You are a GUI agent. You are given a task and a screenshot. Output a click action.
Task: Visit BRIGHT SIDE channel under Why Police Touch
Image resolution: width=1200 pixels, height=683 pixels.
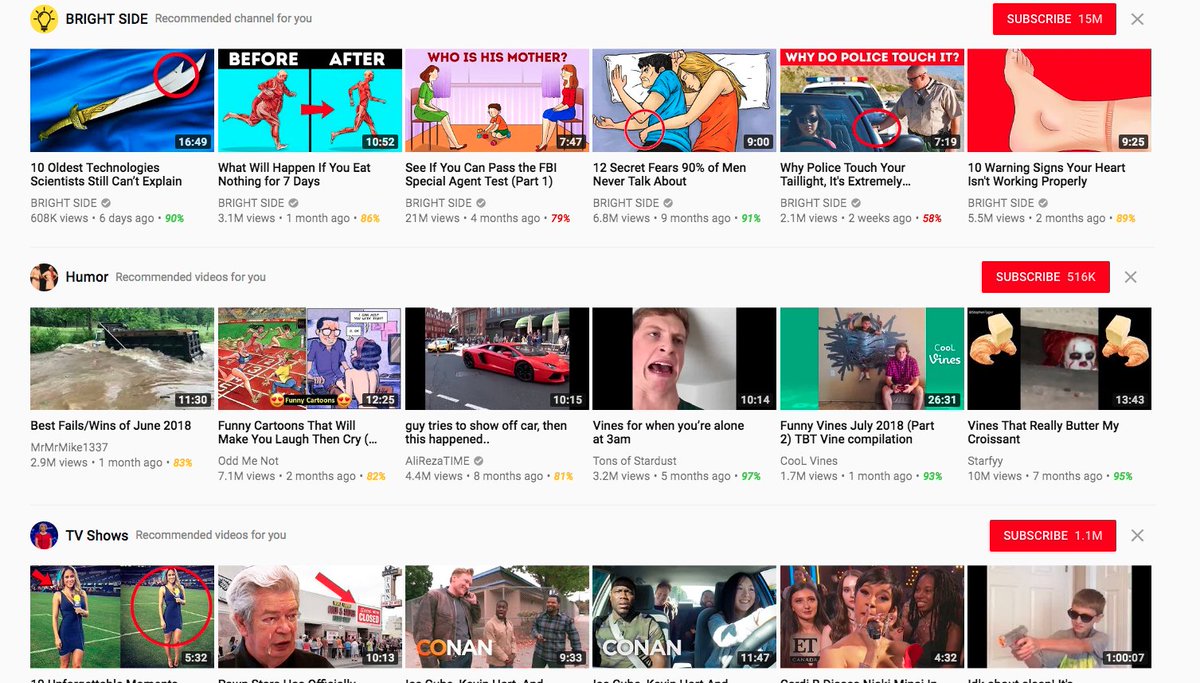pos(814,203)
